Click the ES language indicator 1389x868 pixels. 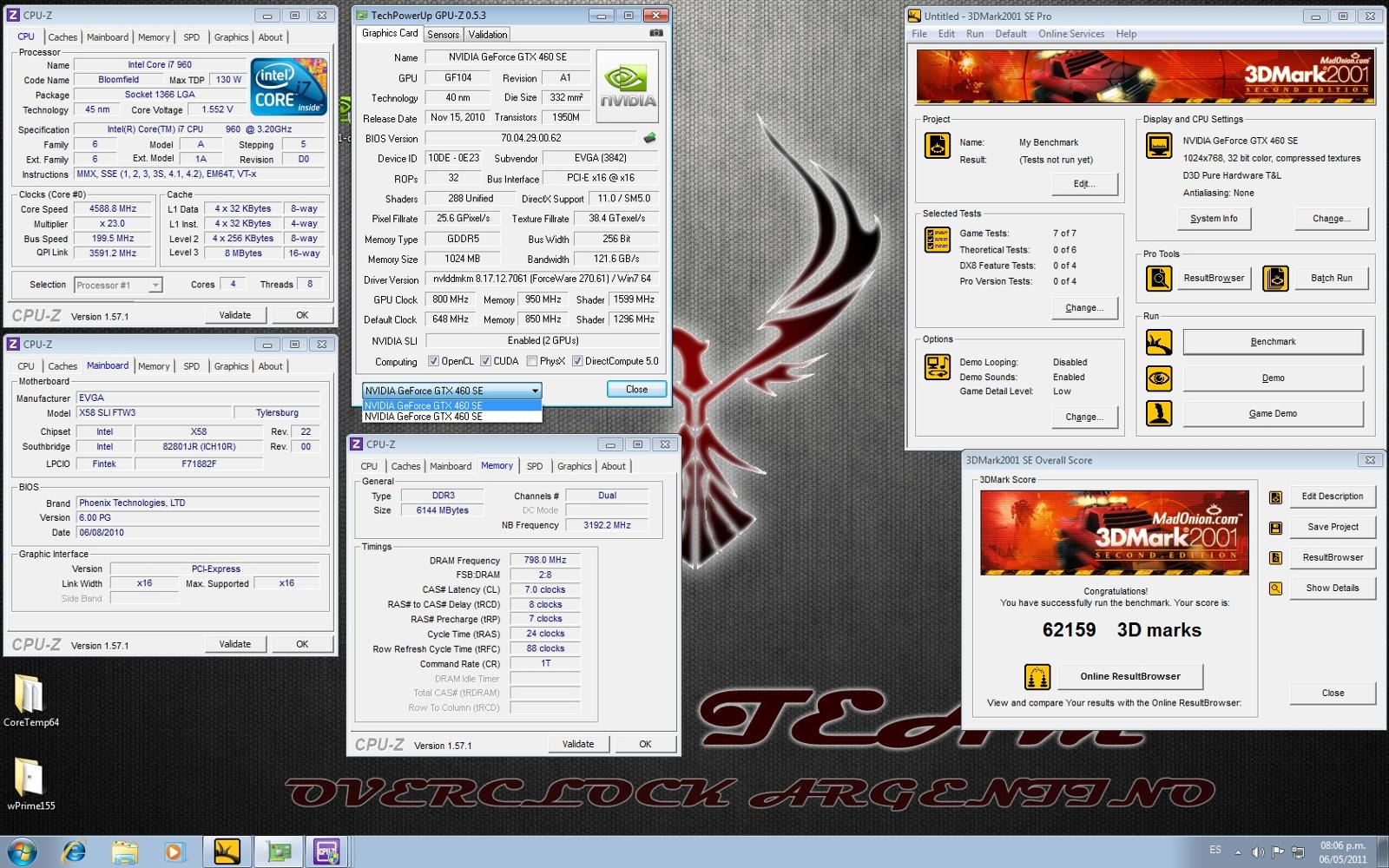click(x=1215, y=850)
